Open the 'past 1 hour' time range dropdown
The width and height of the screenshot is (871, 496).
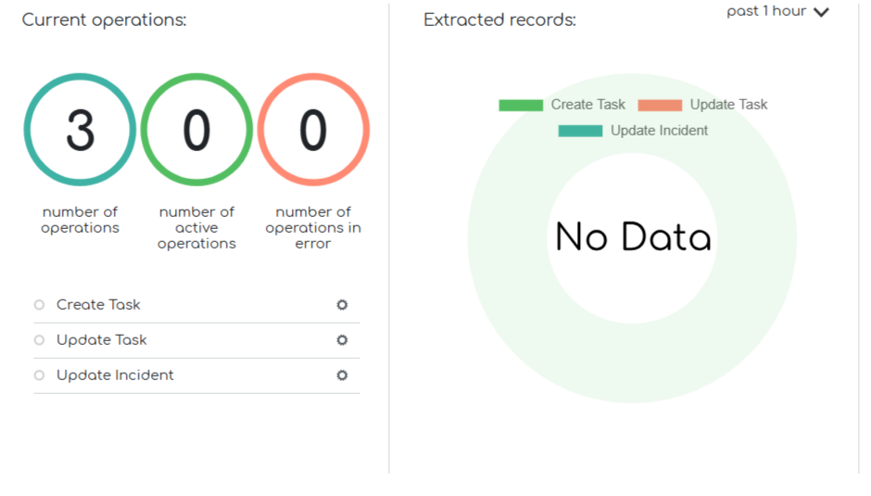click(778, 12)
